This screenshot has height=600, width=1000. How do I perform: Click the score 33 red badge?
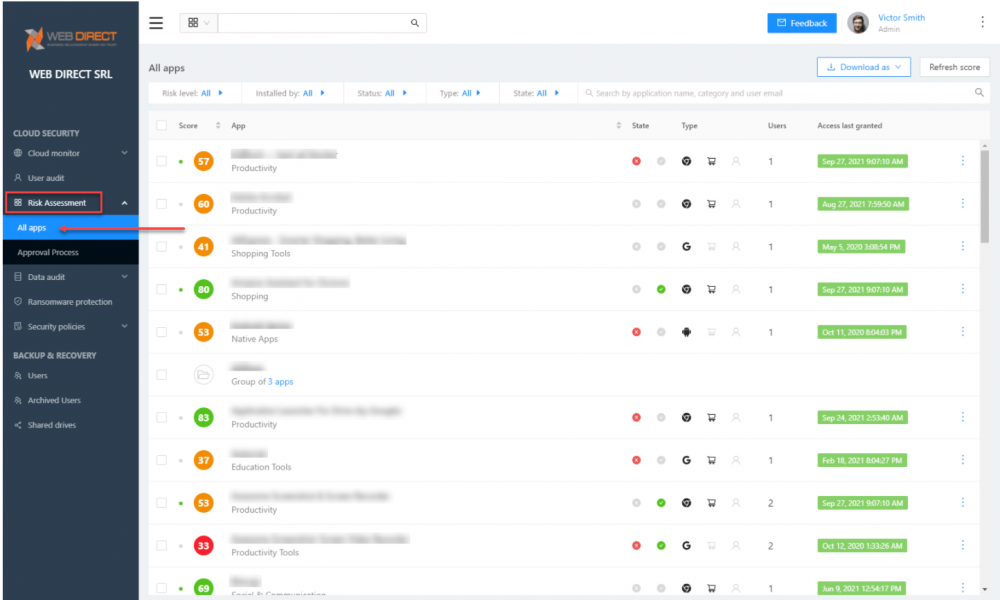point(203,546)
